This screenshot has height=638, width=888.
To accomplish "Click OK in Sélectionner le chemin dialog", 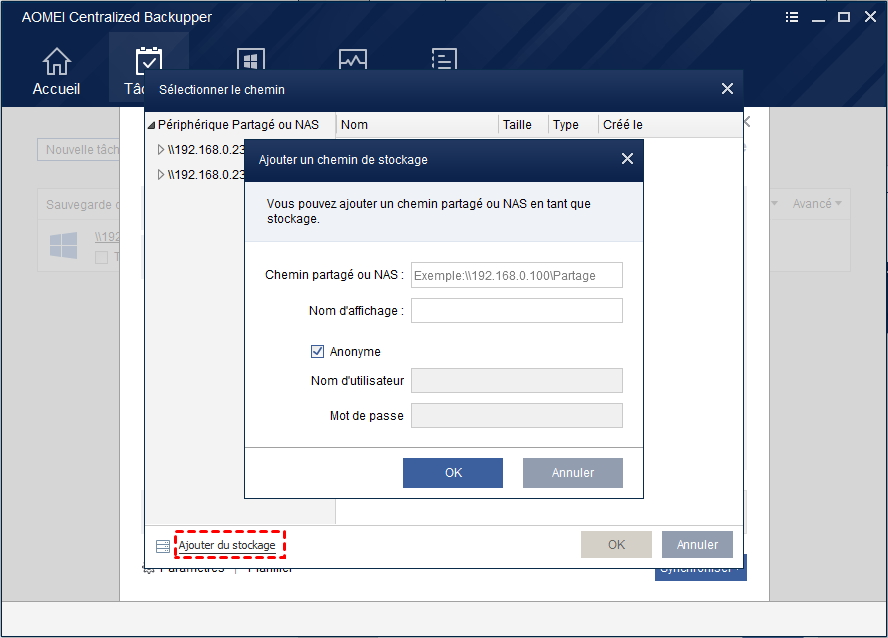I will click(616, 545).
